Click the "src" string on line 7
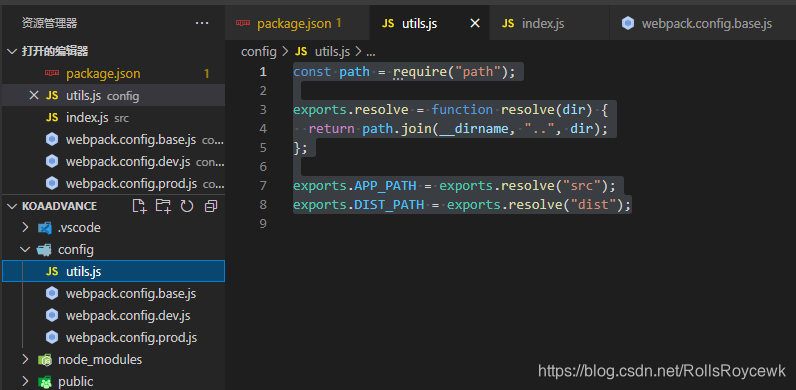Viewport: 796px width, 390px height. [x=583, y=186]
